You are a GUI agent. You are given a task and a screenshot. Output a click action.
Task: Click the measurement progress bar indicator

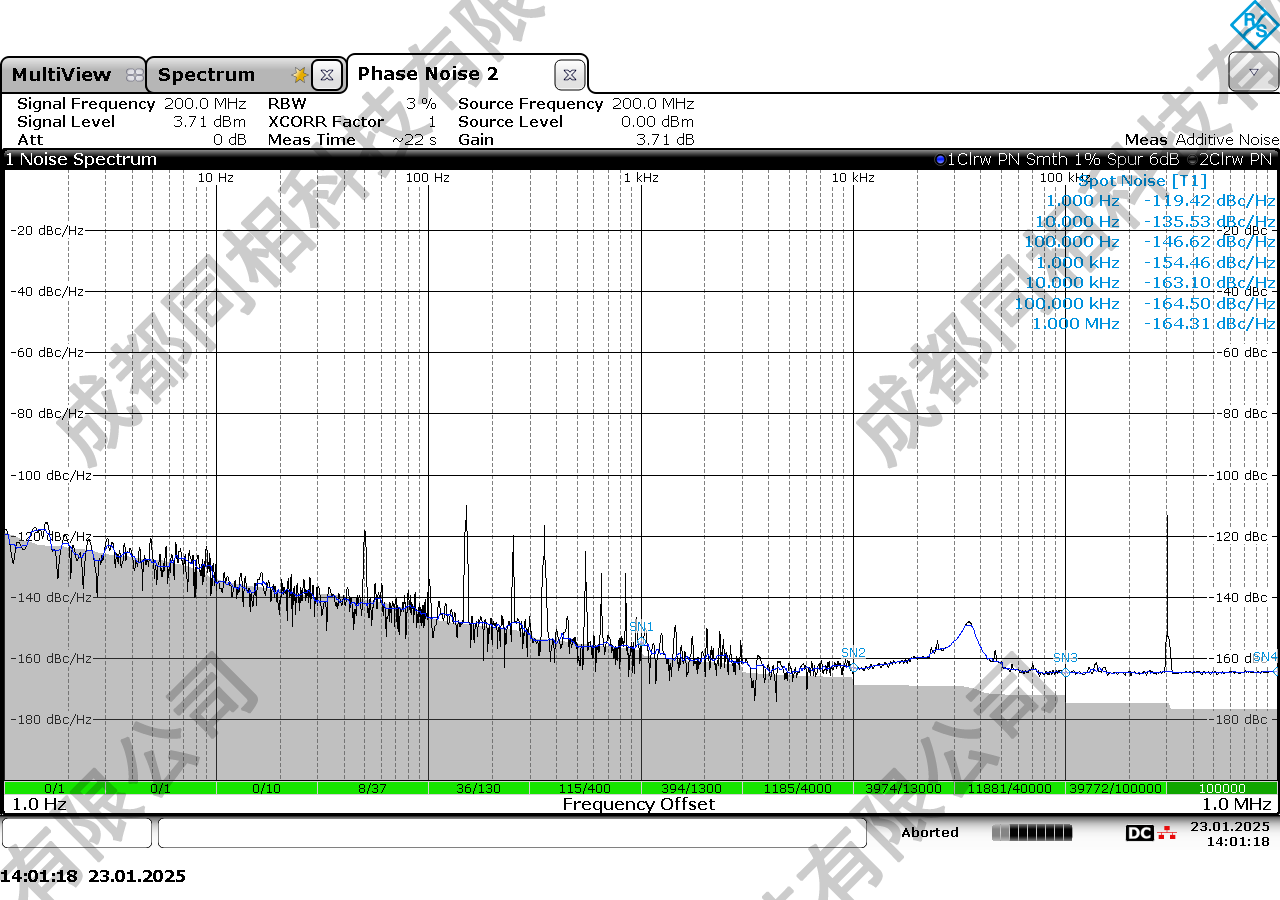(1031, 833)
